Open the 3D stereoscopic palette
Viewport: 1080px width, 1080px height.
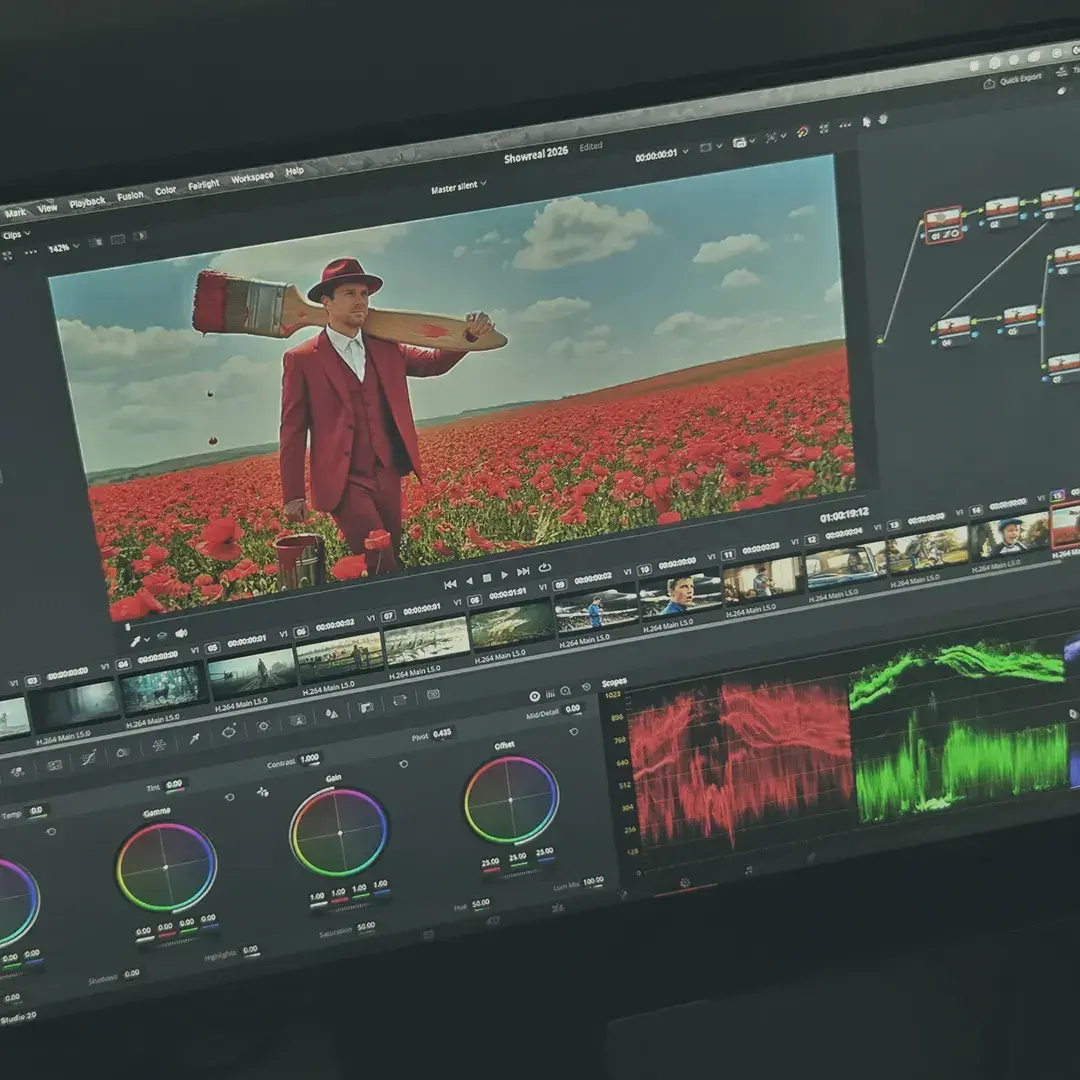(433, 694)
